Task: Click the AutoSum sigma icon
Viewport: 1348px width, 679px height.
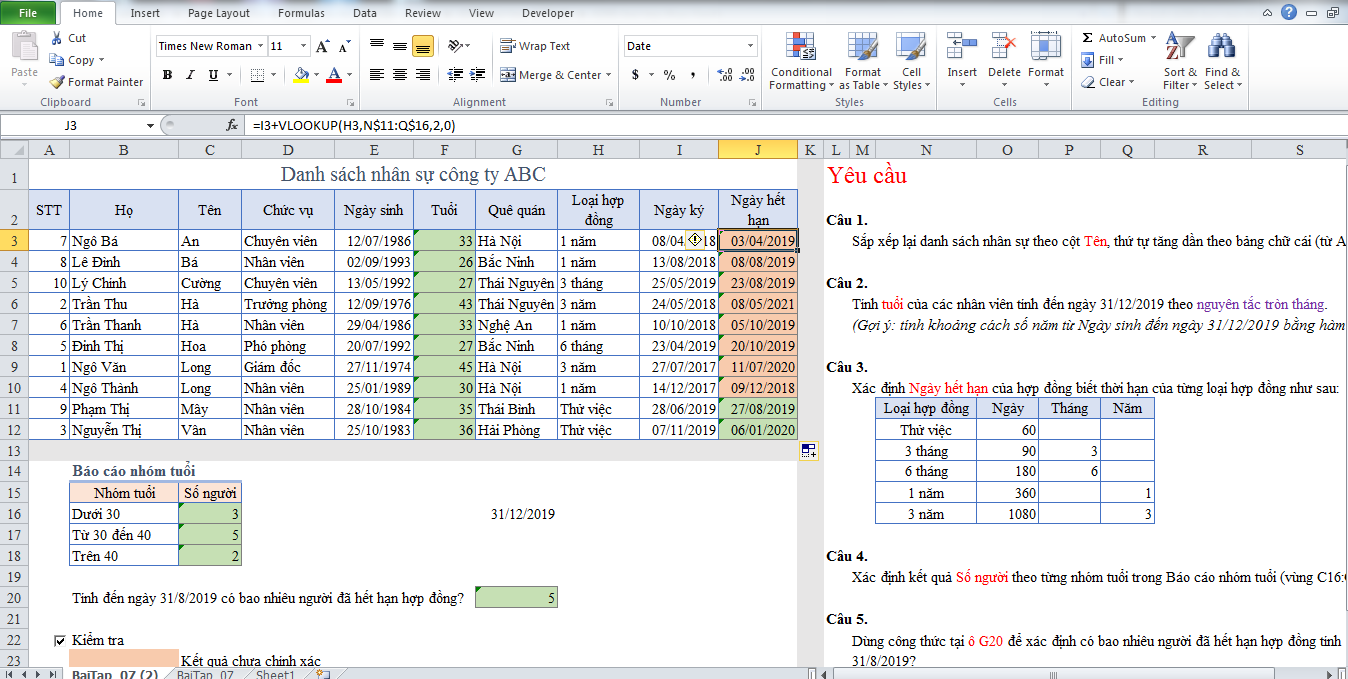Action: click(x=1088, y=38)
